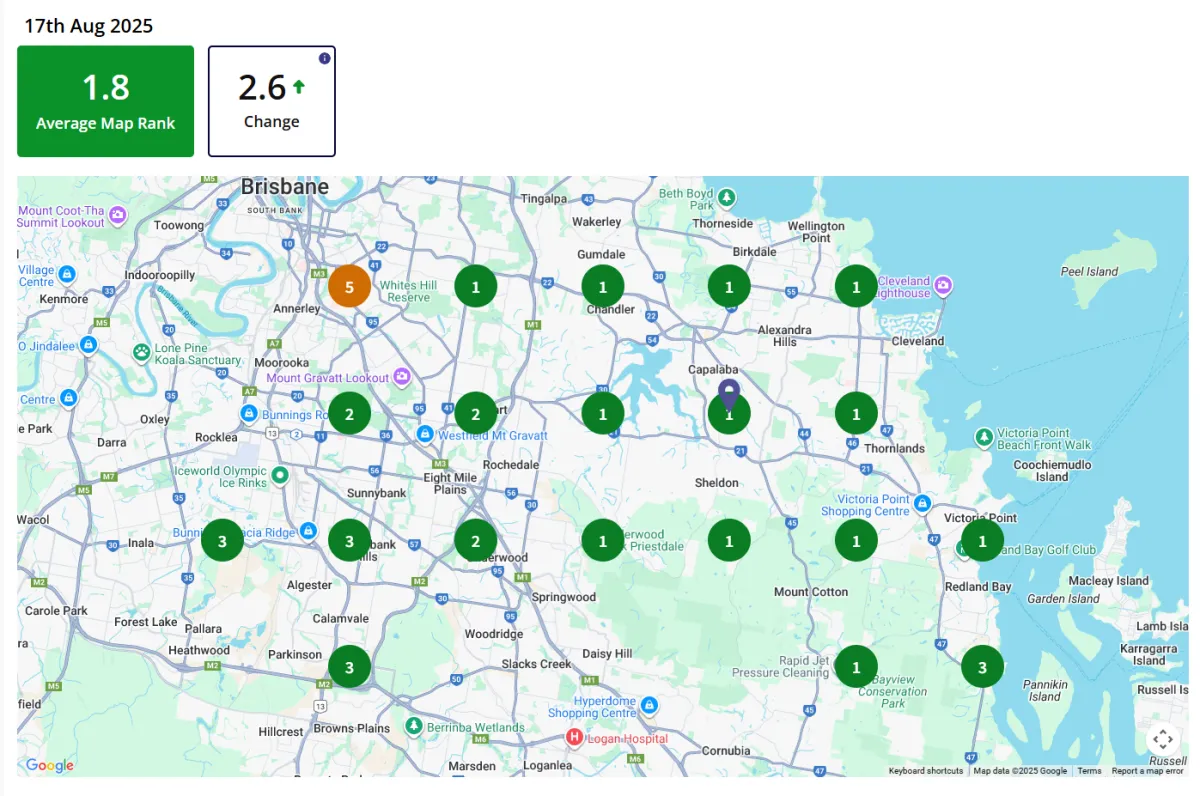Select the Lone Pine Koala Sanctuary icon
This screenshot has width=1200, height=796.
[x=142, y=352]
